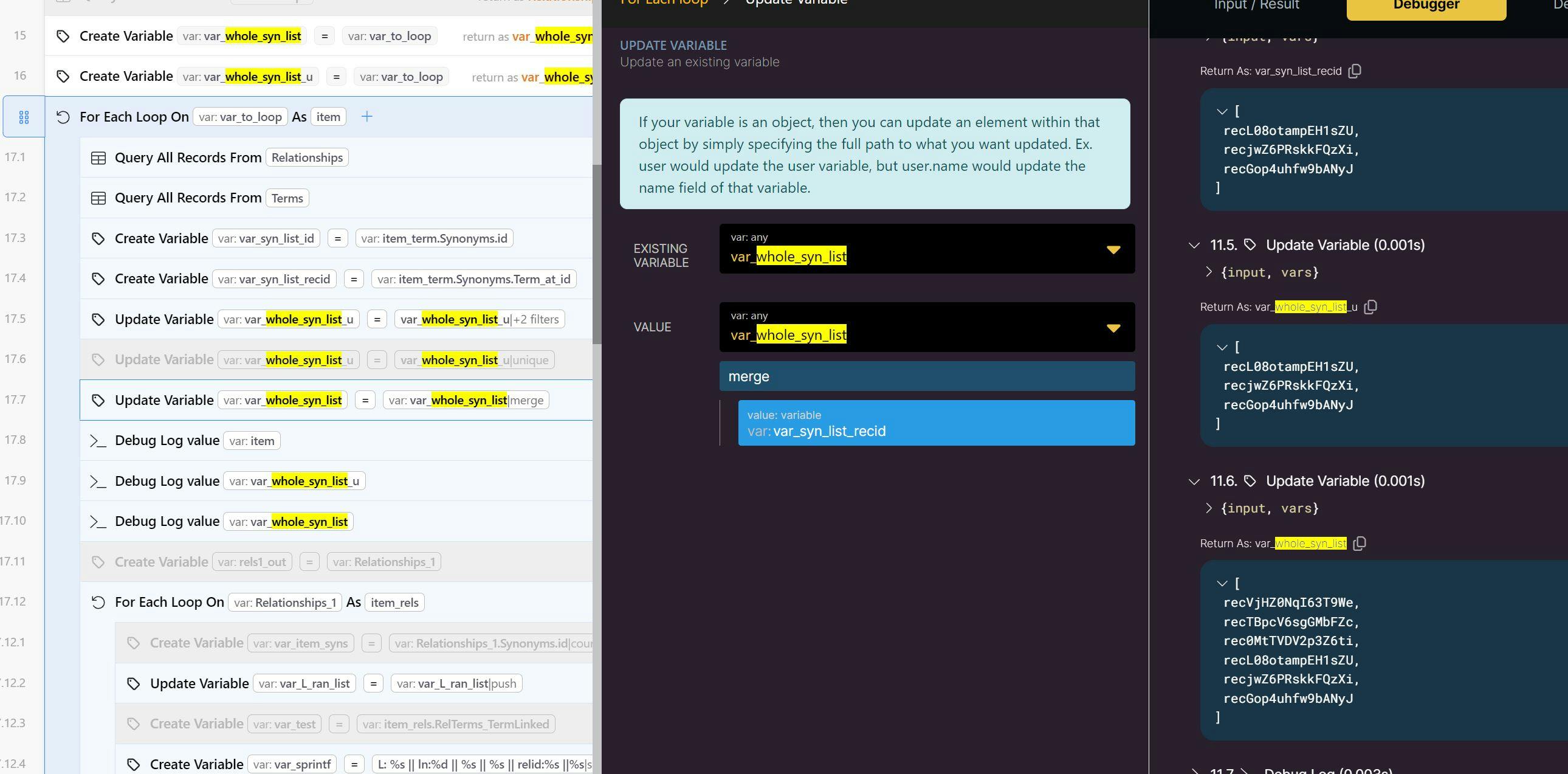Click the steps panel vertical scrollbar

pyautogui.click(x=597, y=254)
